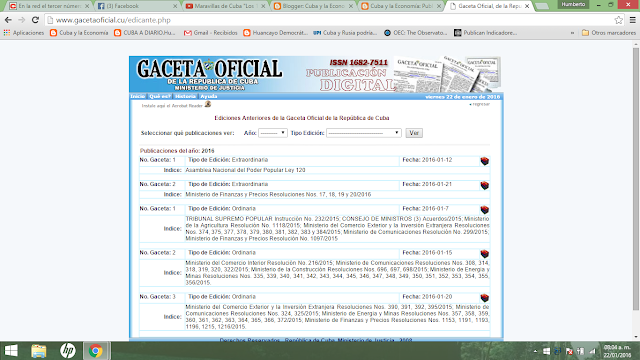Viewport: 640px width, 360px height.
Task: Open the Qué es? menu item
Action: 160,96
